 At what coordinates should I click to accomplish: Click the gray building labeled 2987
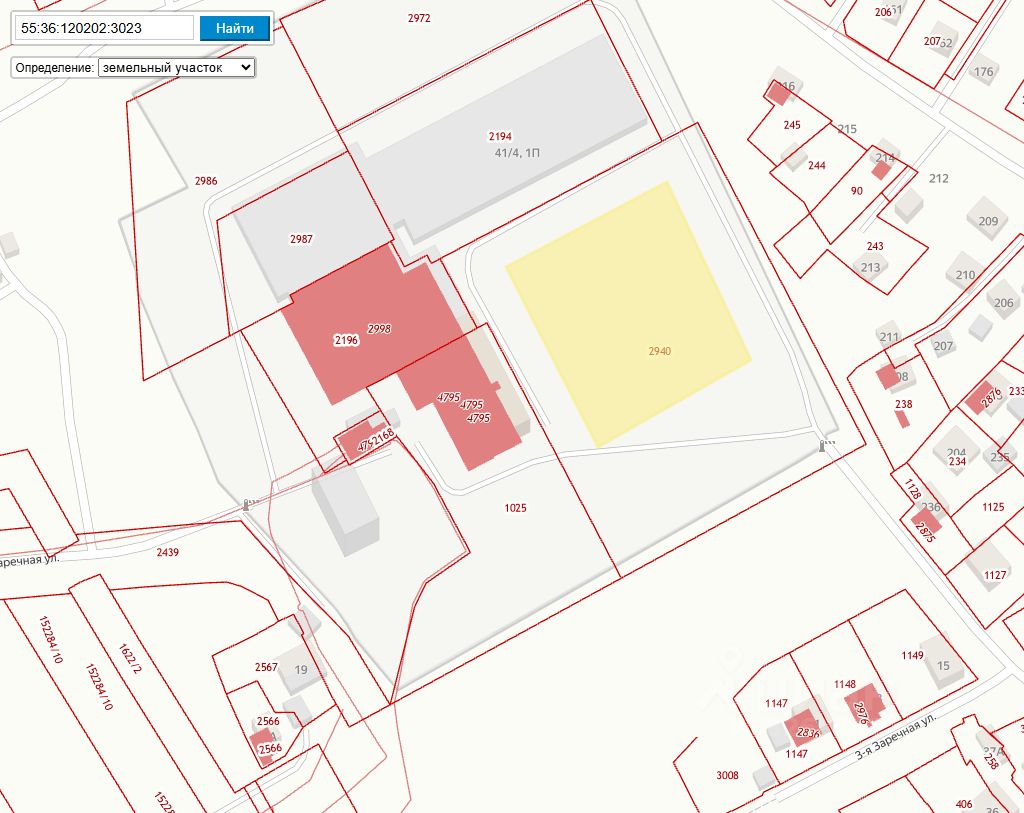pos(300,240)
